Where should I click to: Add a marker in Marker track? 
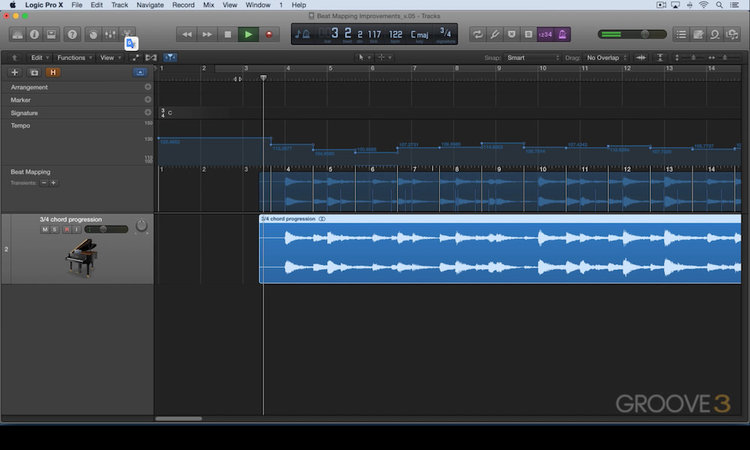pyautogui.click(x=148, y=99)
